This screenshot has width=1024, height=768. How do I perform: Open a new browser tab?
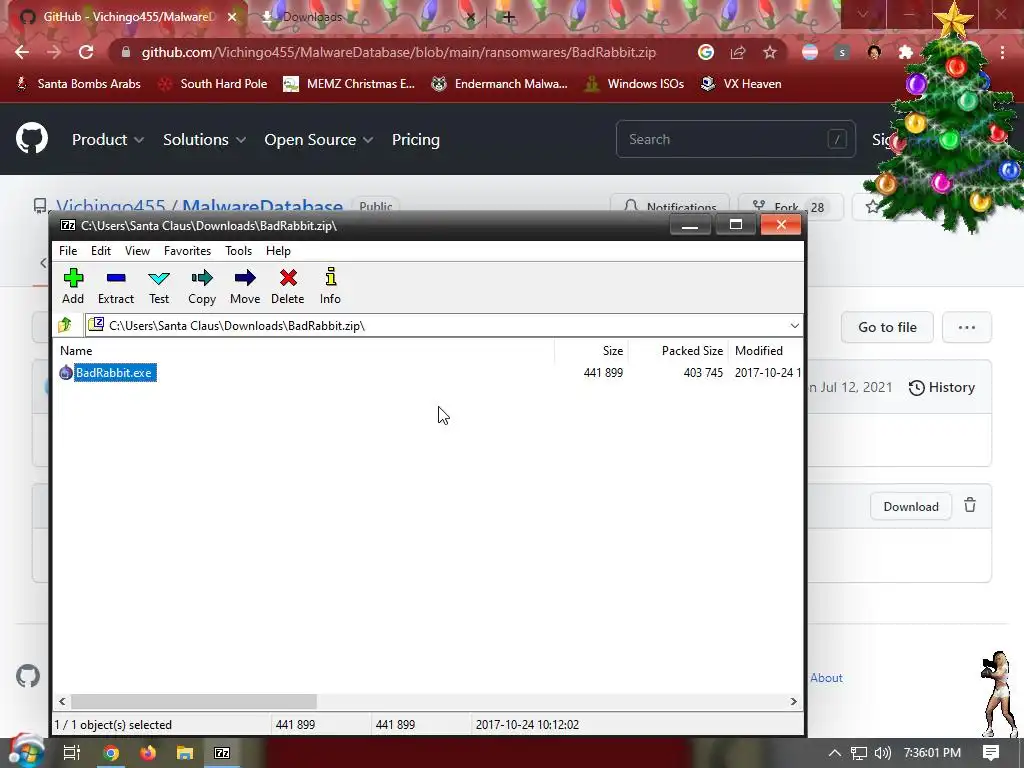(x=509, y=17)
